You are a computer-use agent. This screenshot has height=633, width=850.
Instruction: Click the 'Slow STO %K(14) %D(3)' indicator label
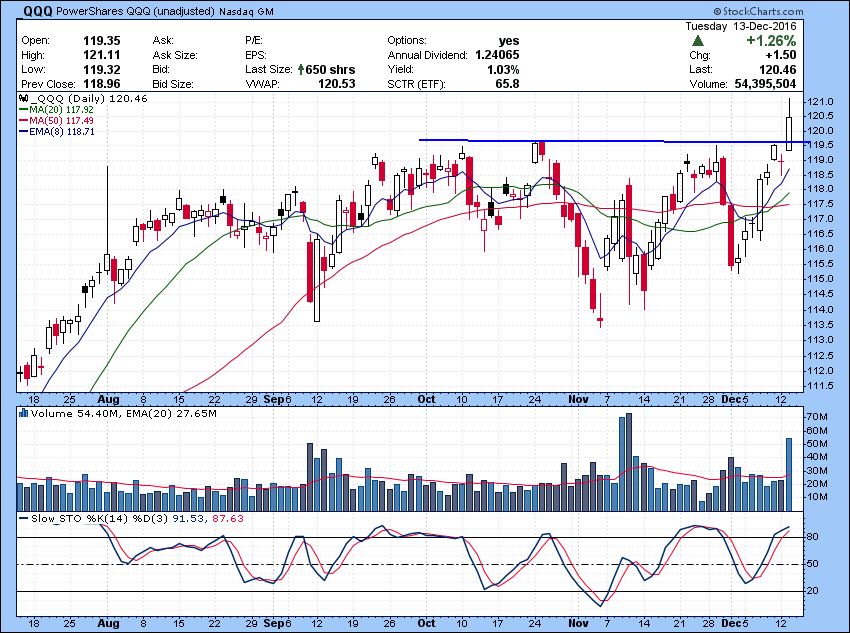click(101, 519)
